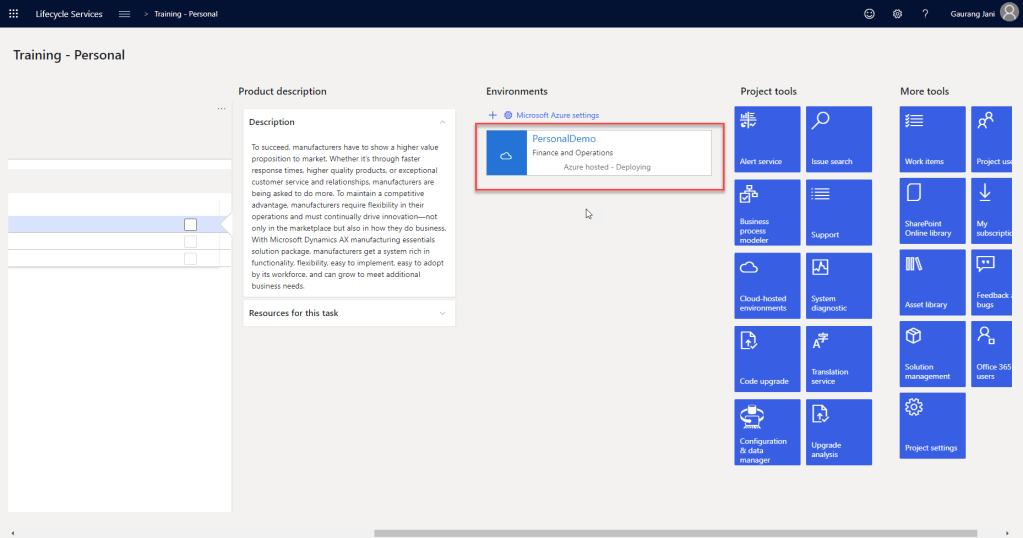Open the Issue search tile
This screenshot has height=538, width=1023.
[x=838, y=139]
